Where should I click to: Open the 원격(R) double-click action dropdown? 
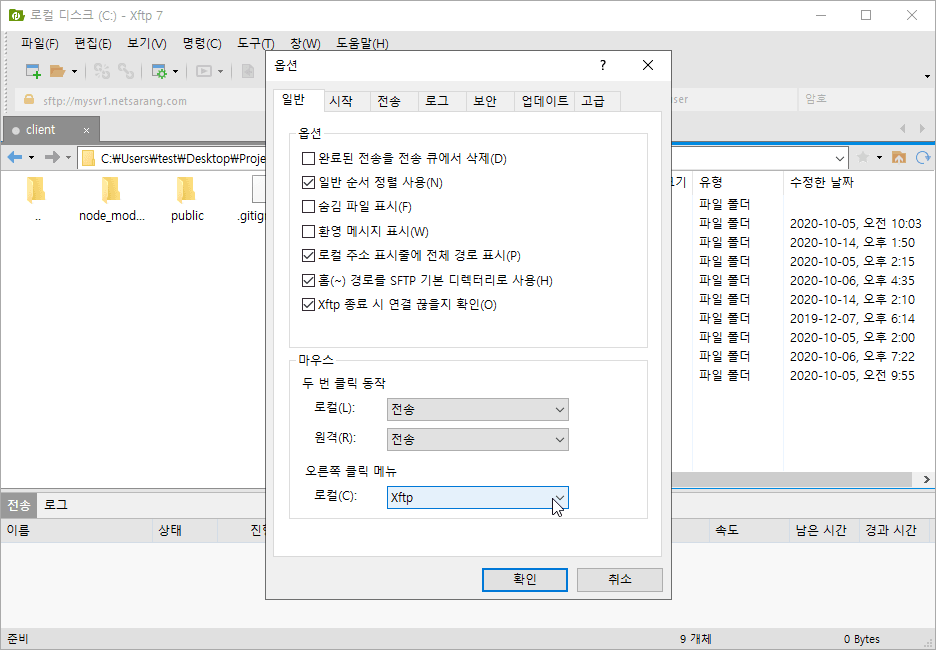[x=478, y=439]
